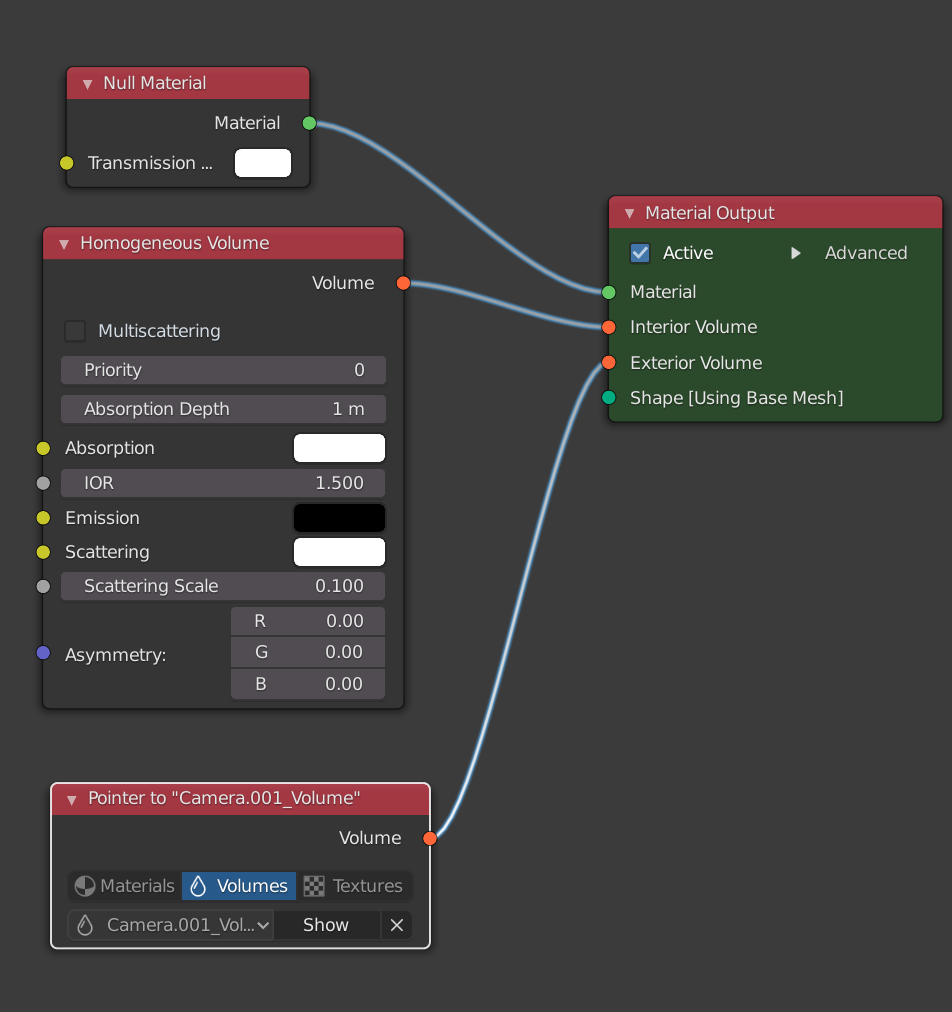The width and height of the screenshot is (952, 1012).
Task: Switch to the Textures tab in Pointer node
Action: pos(355,886)
